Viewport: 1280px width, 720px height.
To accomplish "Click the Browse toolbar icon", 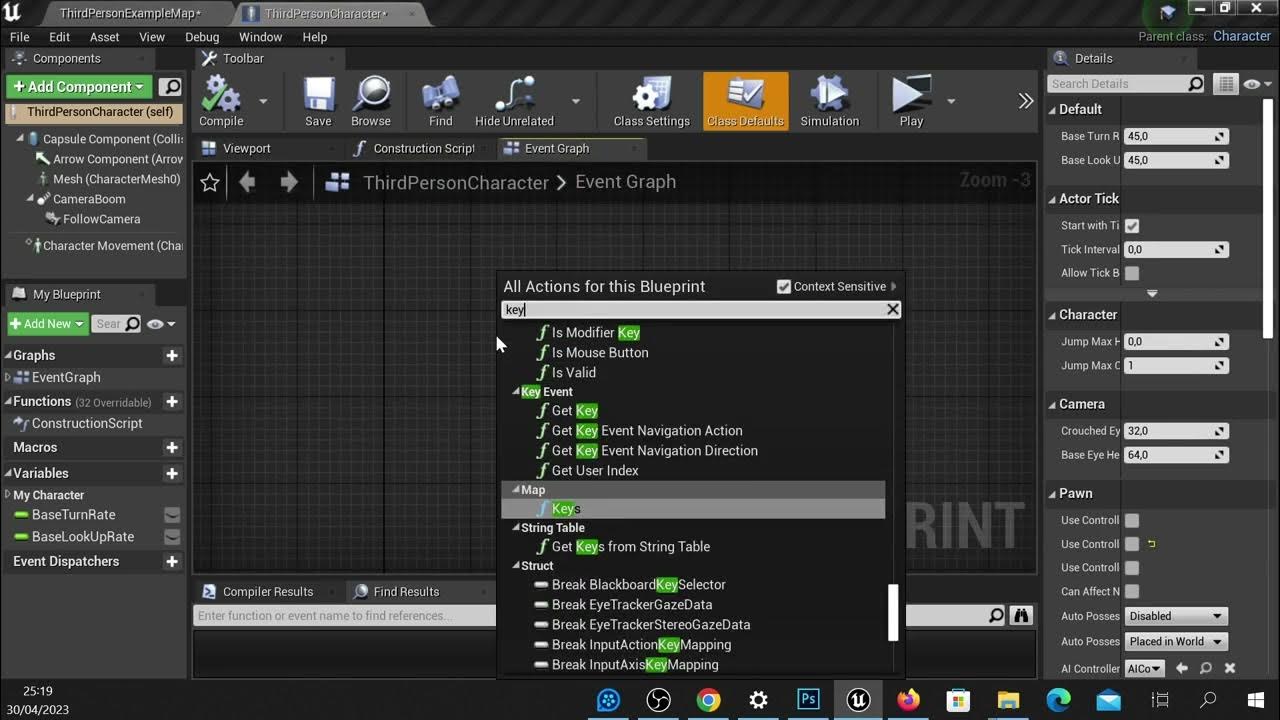I will pos(371,101).
